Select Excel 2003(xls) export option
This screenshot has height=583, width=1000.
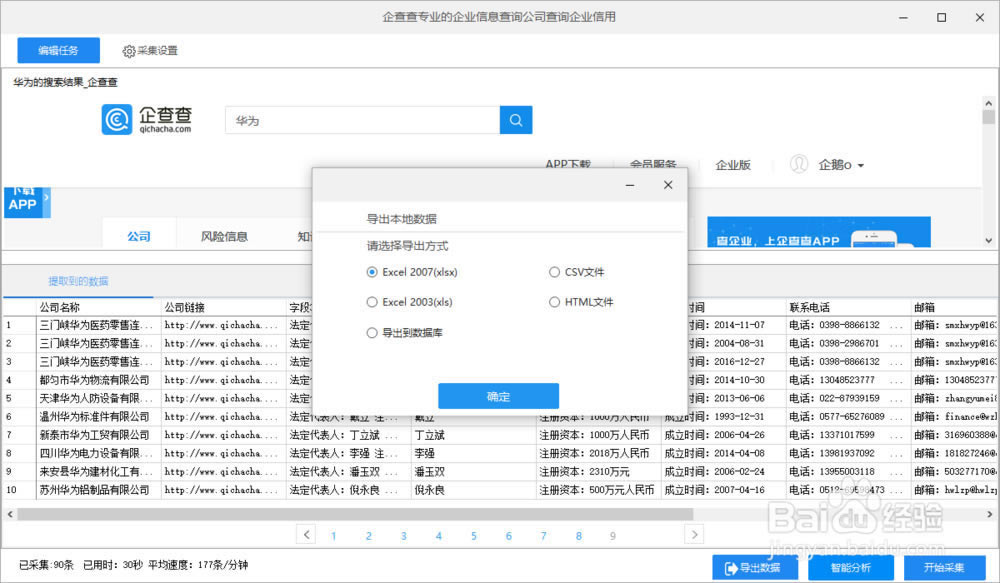(x=373, y=302)
